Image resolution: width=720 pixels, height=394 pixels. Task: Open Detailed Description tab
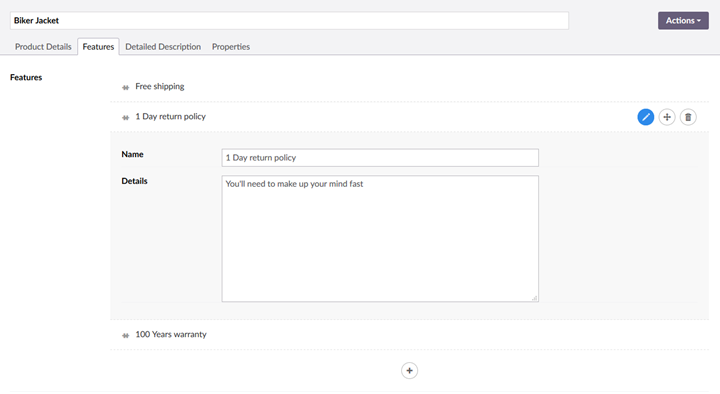163,47
